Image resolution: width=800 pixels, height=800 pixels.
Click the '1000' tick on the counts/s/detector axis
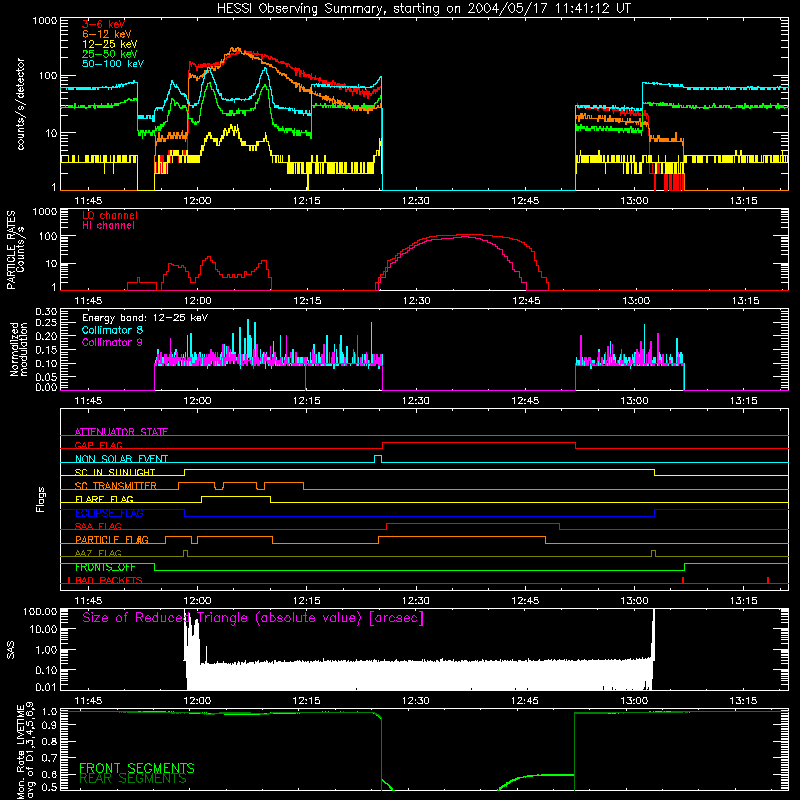pyautogui.click(x=44, y=21)
